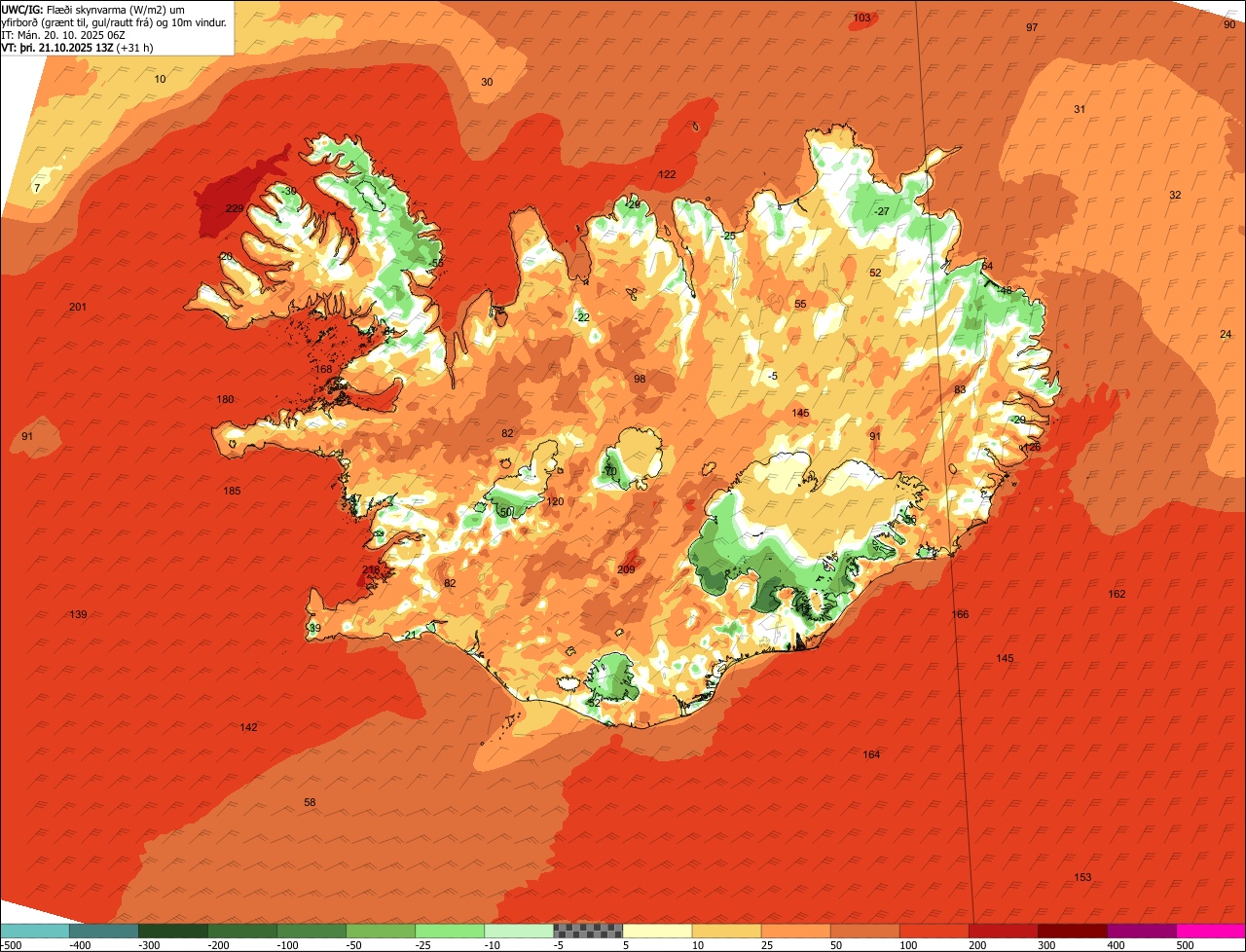
Task: Click the legend swatch between 100 and 200
Action: click(x=934, y=931)
